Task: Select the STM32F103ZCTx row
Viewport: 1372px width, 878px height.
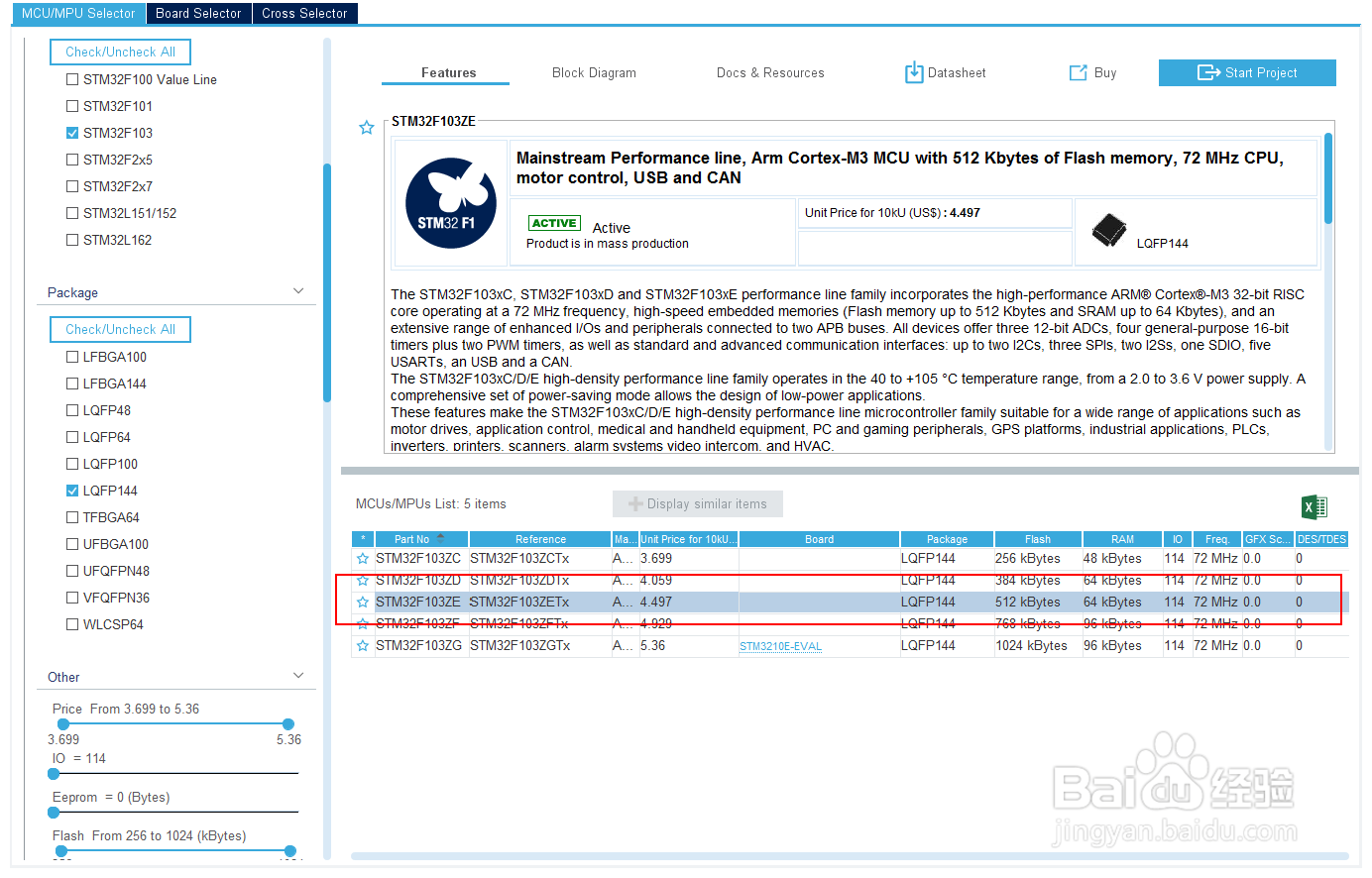Action: 850,559
